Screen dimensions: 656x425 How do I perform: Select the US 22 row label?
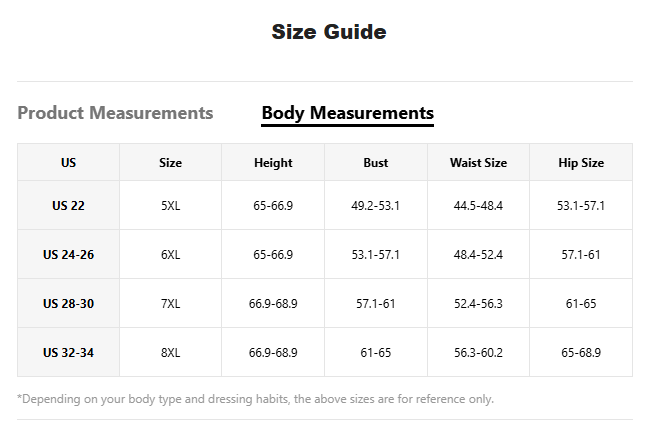[x=68, y=206]
